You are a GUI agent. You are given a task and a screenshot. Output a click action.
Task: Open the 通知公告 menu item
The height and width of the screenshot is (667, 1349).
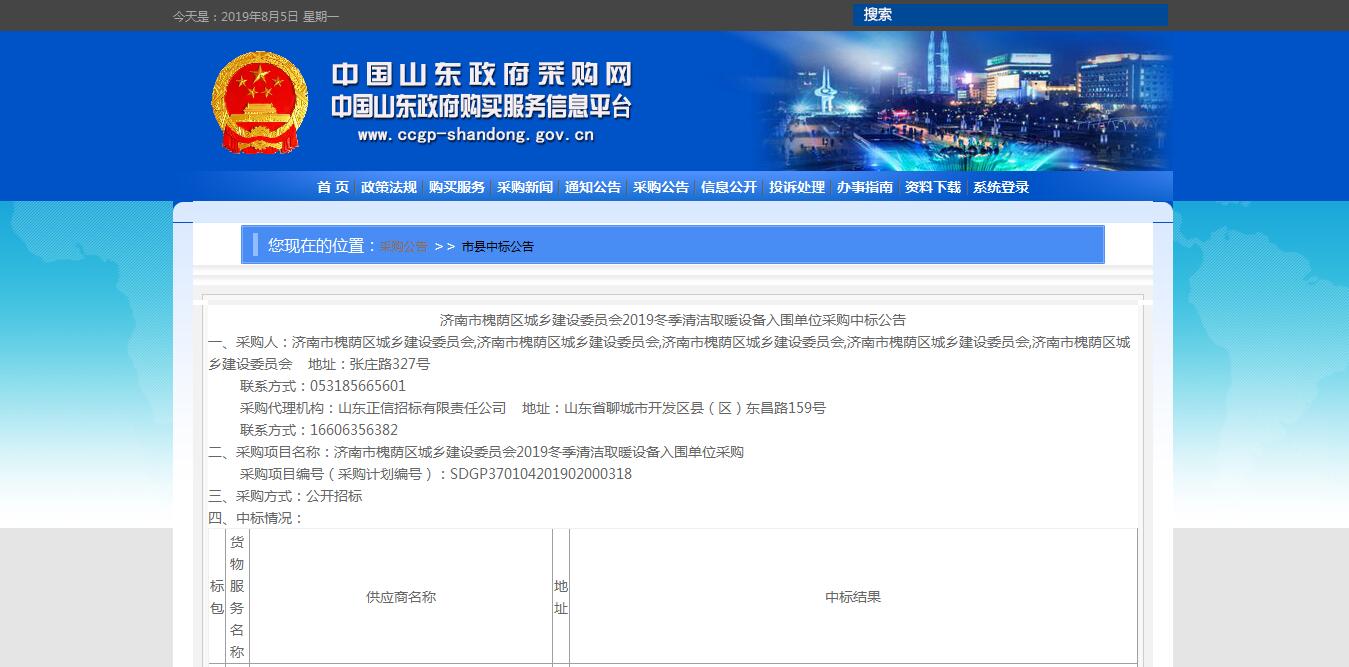[591, 187]
